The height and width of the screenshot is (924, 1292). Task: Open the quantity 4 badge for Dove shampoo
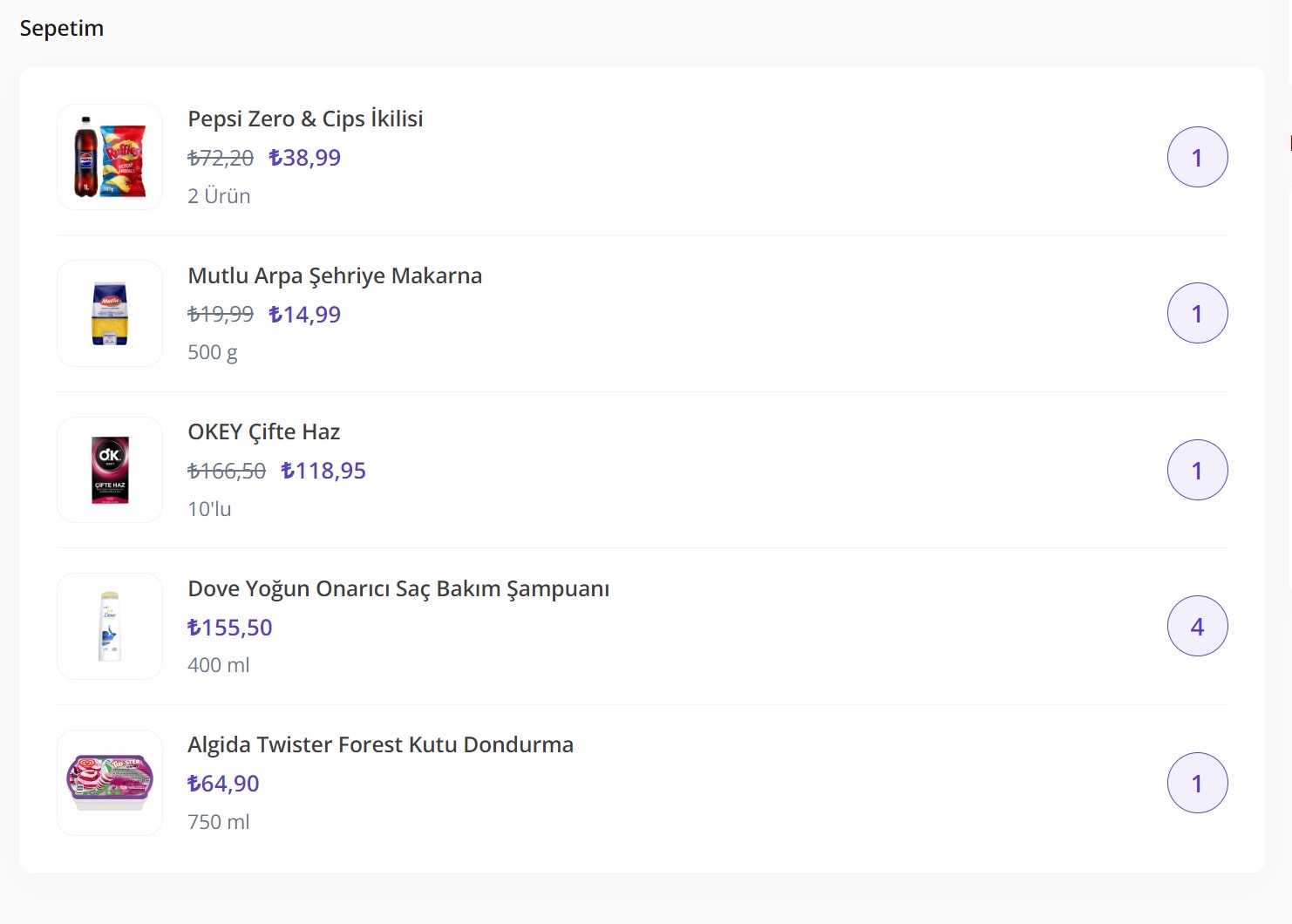[x=1197, y=626]
